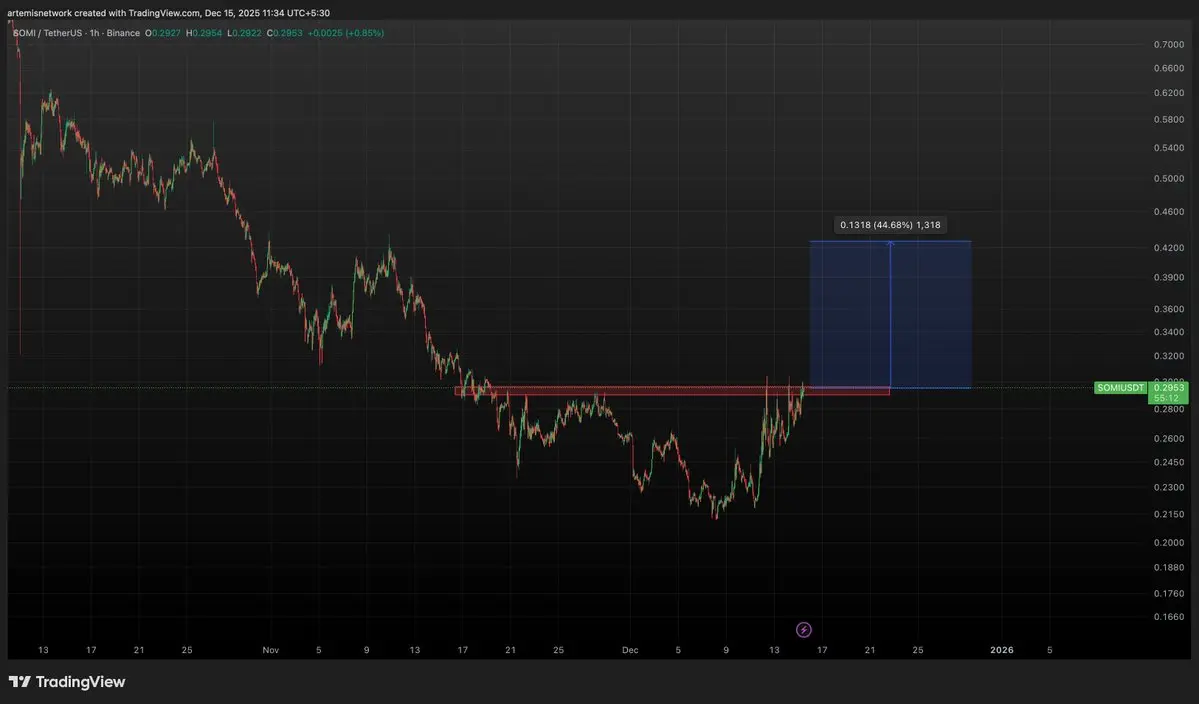Click the 0.6600 price axis label
The image size is (1199, 704).
point(1168,68)
